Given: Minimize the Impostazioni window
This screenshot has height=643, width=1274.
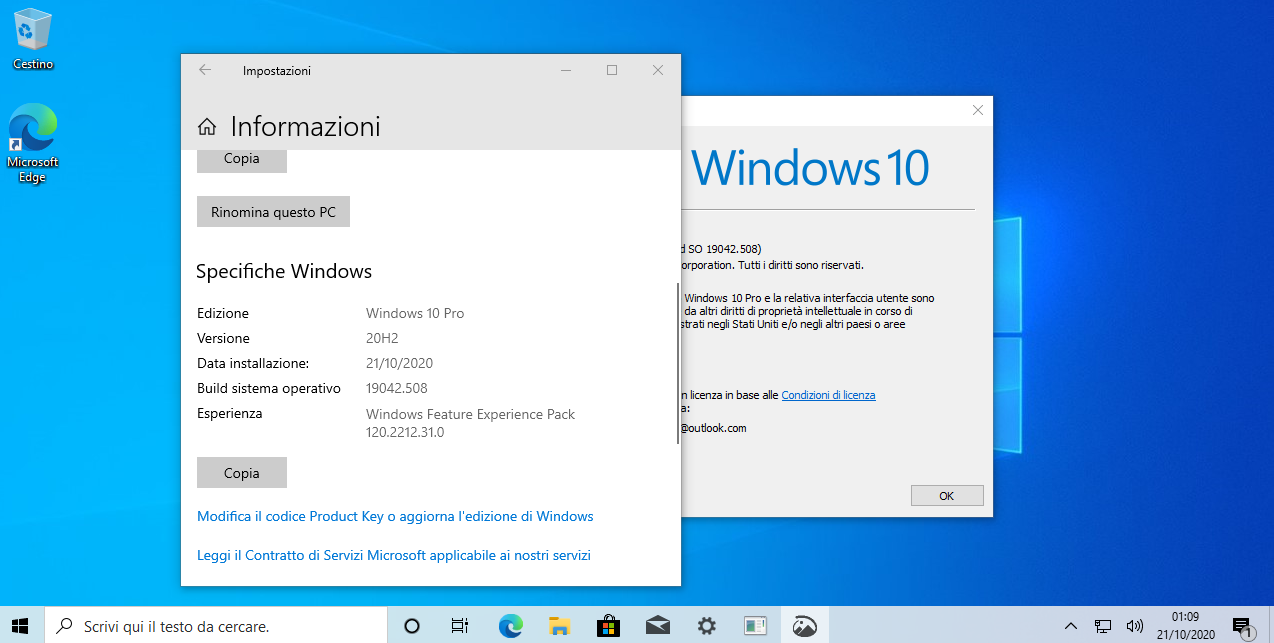Looking at the screenshot, I should point(566,70).
